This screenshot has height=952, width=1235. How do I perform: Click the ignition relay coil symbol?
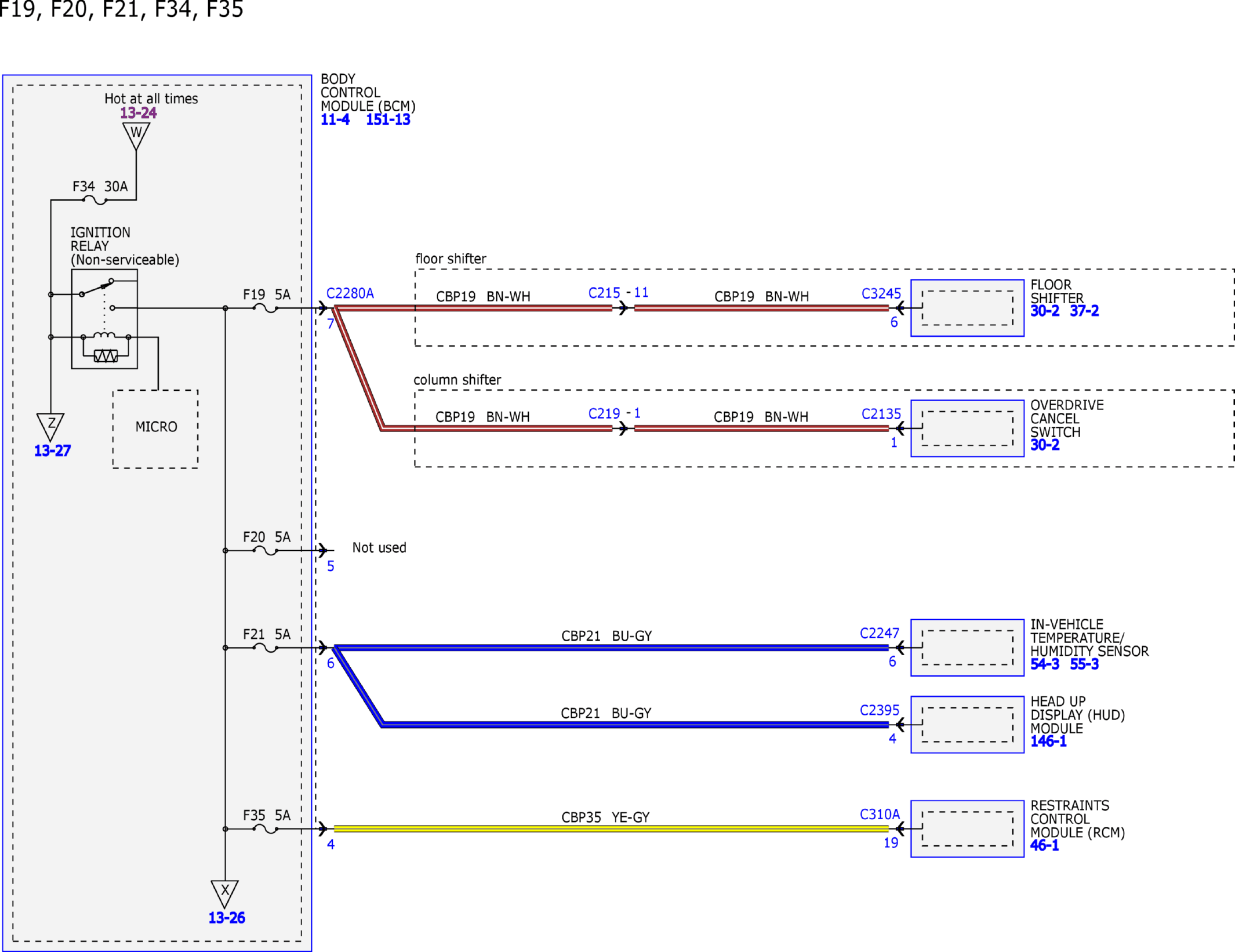[x=105, y=336]
